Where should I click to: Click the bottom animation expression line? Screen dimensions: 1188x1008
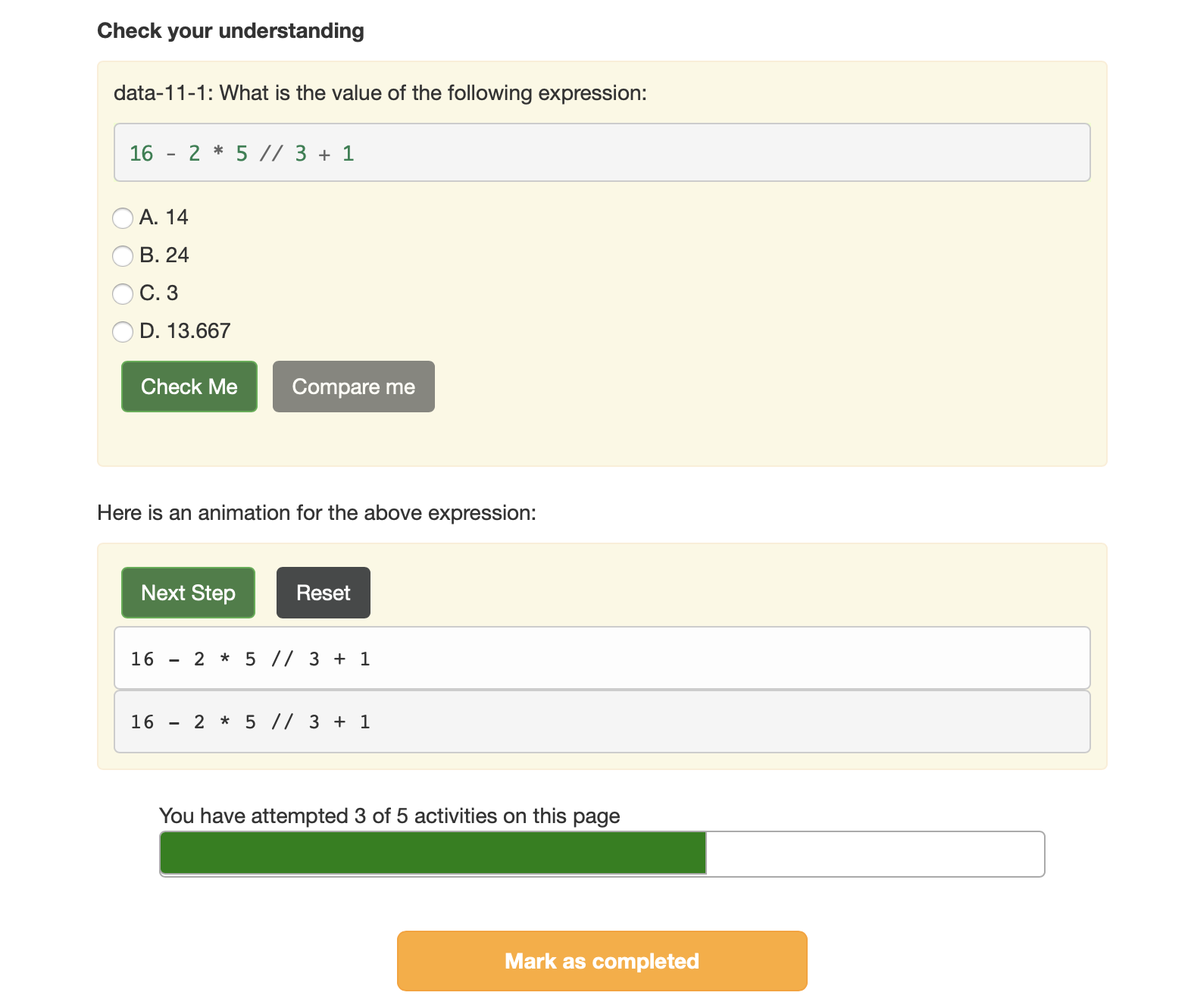click(602, 722)
